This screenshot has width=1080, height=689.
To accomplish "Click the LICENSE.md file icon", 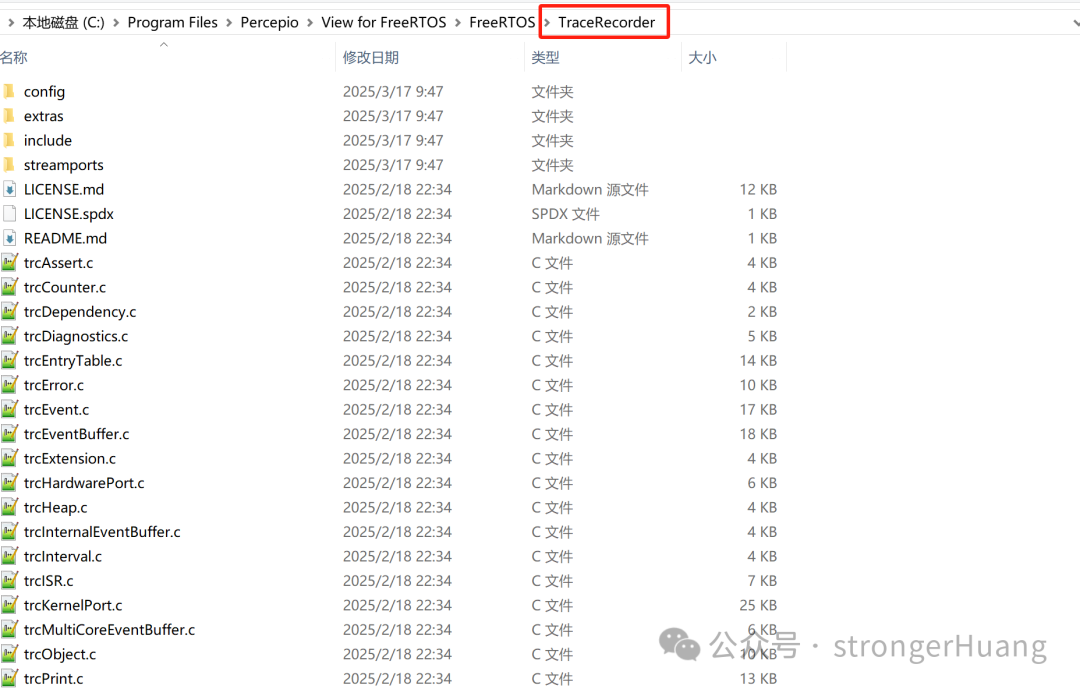I will [9, 189].
